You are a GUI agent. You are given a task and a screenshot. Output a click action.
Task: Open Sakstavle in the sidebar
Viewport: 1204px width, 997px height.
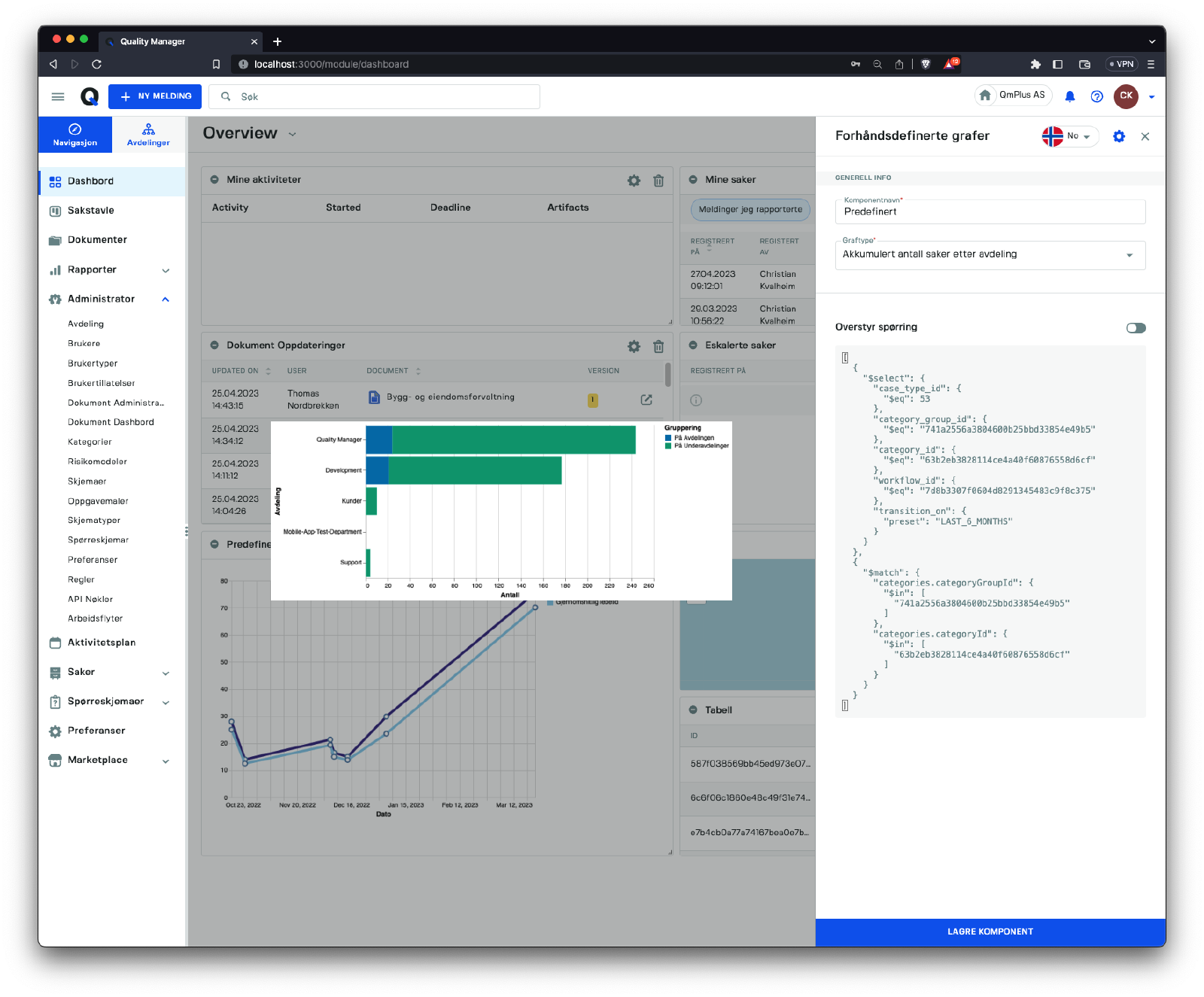pyautogui.click(x=91, y=211)
